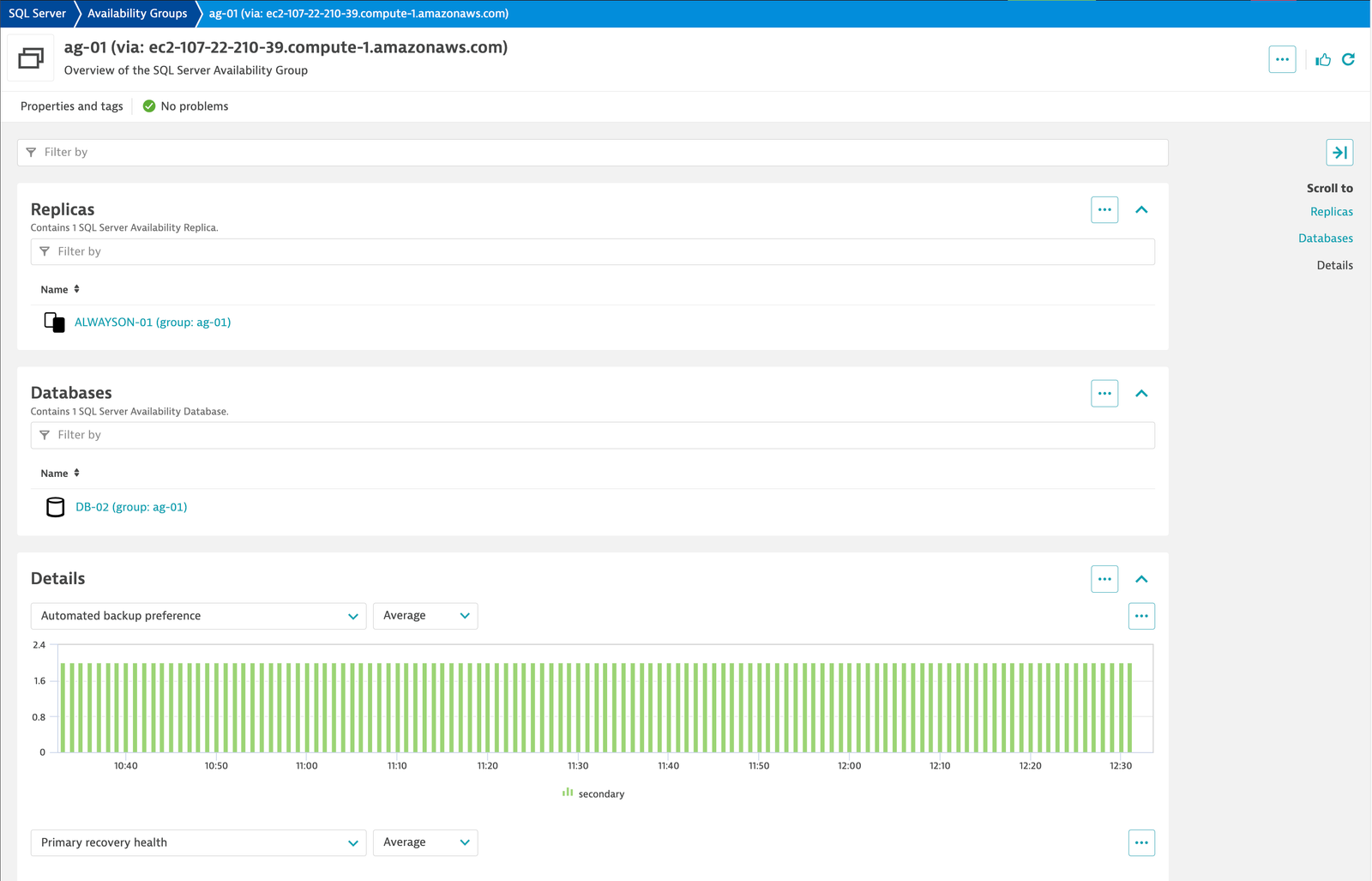Click the green No problems status icon
Screen dimensions: 1372x881
click(x=149, y=106)
